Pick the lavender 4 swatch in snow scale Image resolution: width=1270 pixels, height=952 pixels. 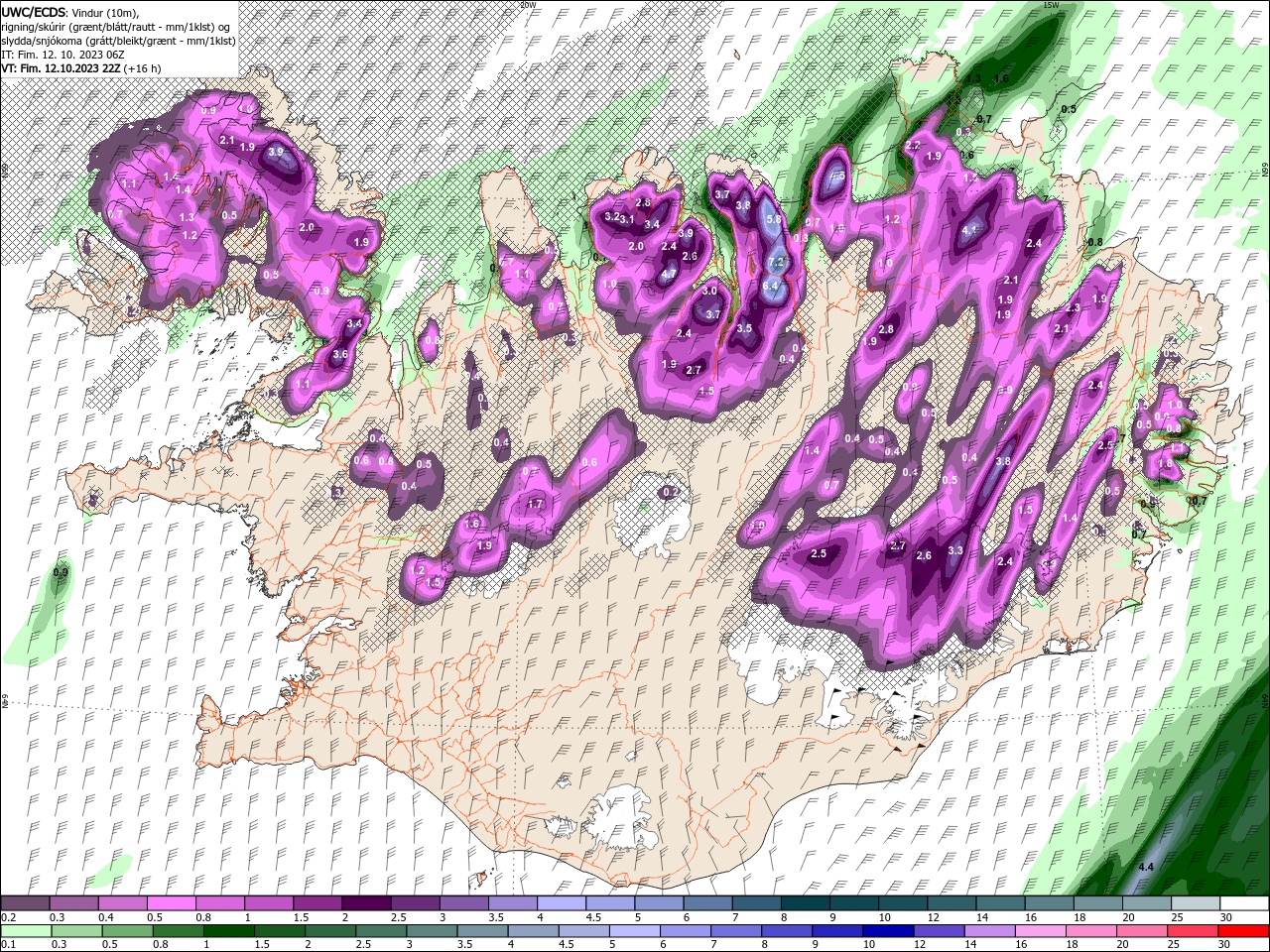[562, 903]
